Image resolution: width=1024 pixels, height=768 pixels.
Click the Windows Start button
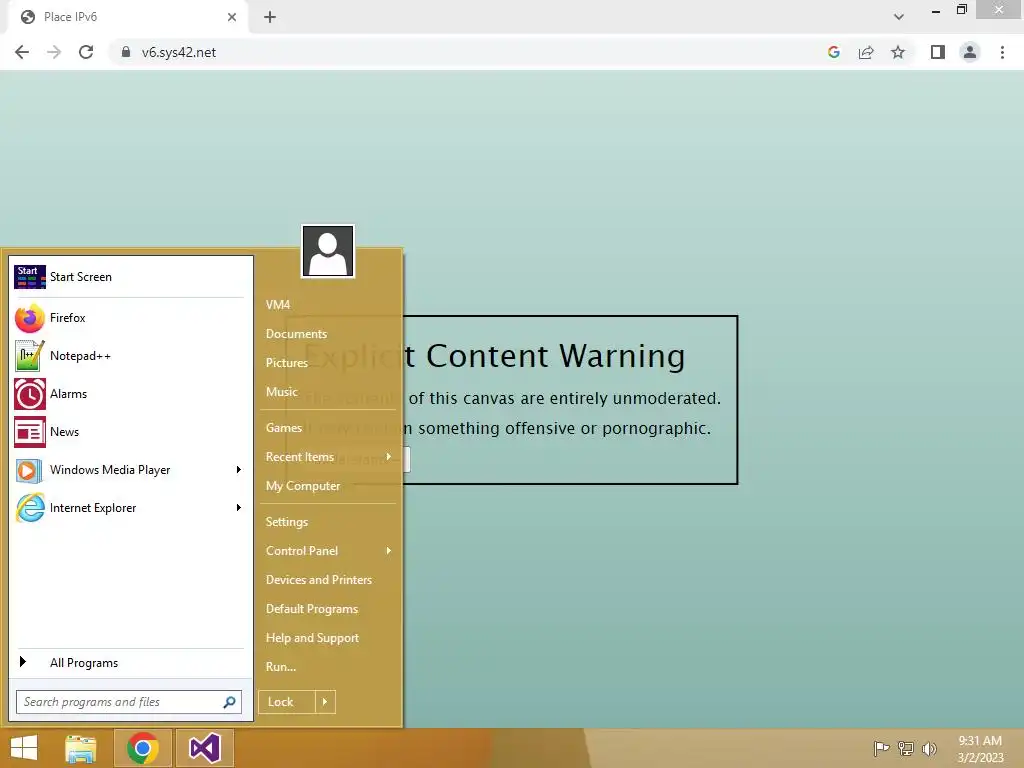pos(24,748)
